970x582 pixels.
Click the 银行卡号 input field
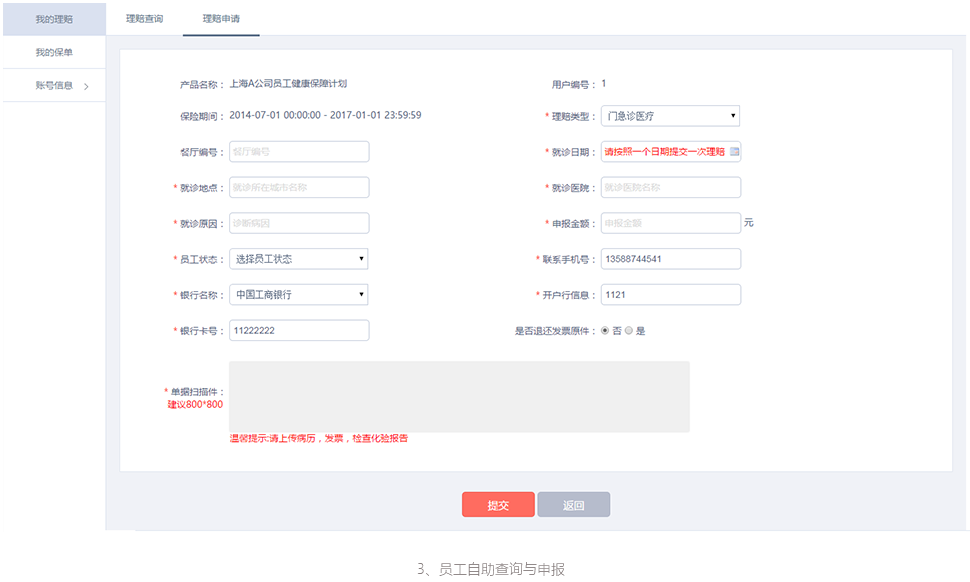299,330
